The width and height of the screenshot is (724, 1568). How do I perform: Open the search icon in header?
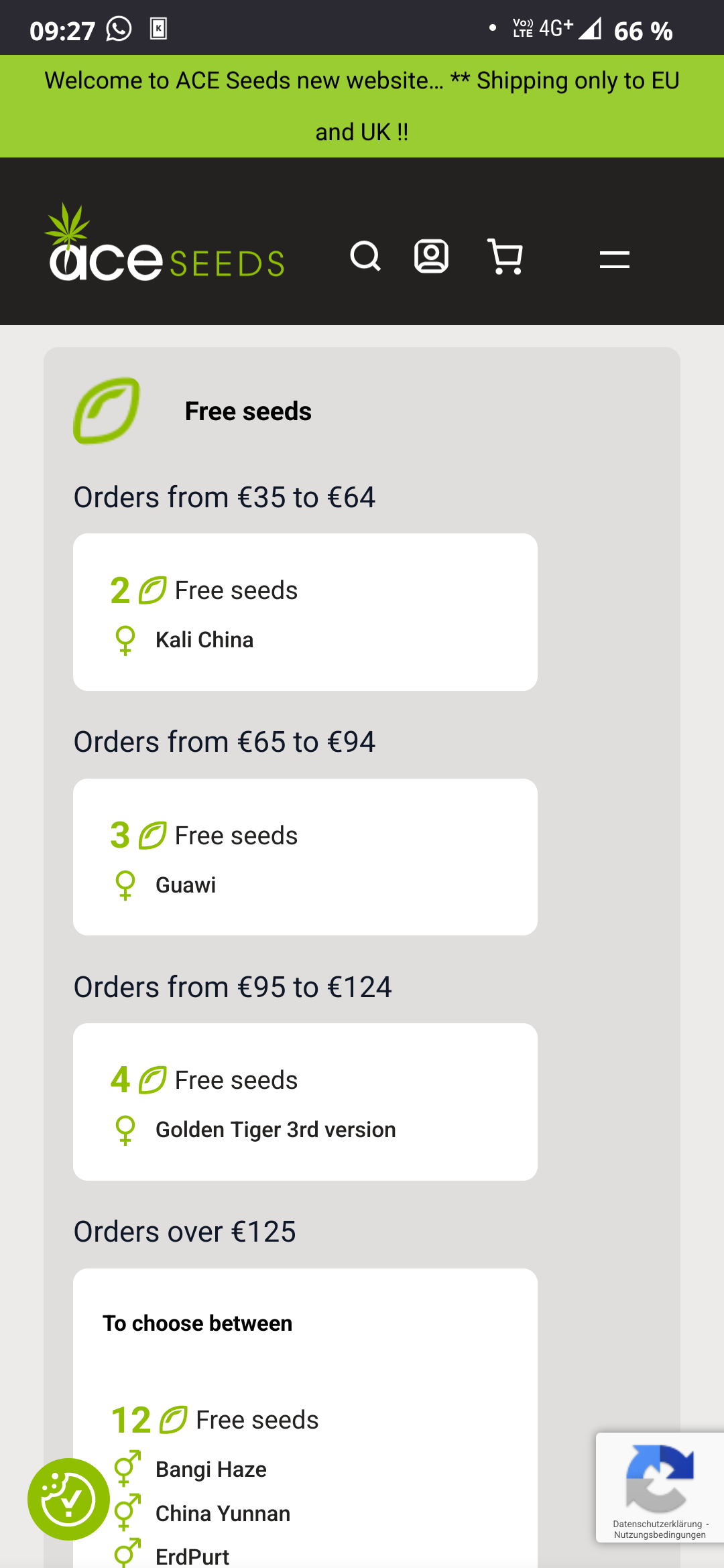click(x=365, y=257)
